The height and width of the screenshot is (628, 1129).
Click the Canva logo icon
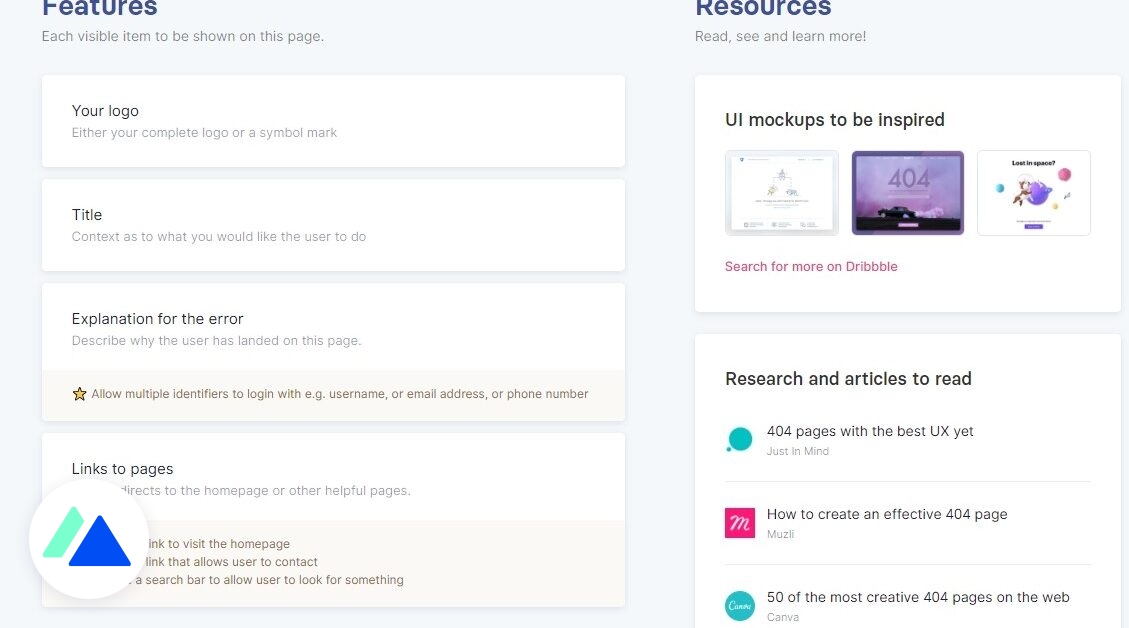coord(739,605)
